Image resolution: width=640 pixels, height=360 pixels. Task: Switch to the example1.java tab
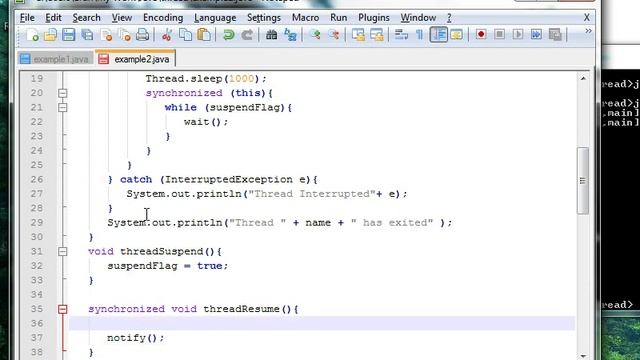56,59
